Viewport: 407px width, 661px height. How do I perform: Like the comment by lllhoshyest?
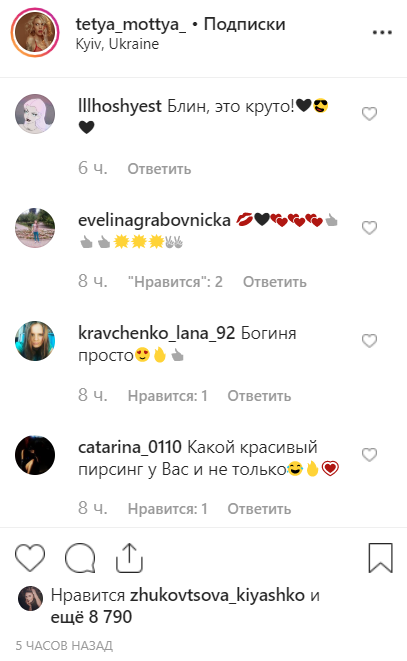pos(369,114)
